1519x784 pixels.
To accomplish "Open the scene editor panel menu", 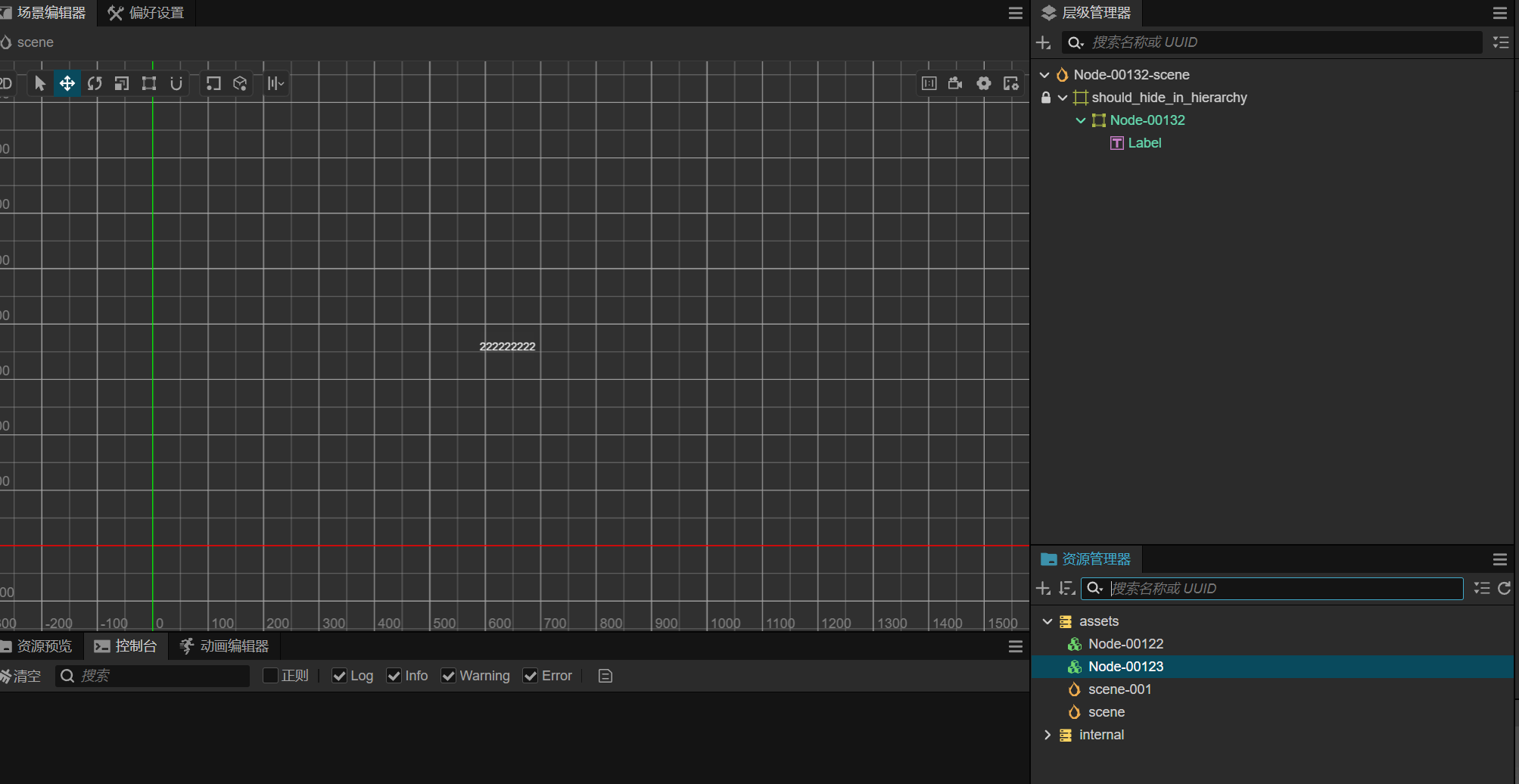I will pos(1016,13).
